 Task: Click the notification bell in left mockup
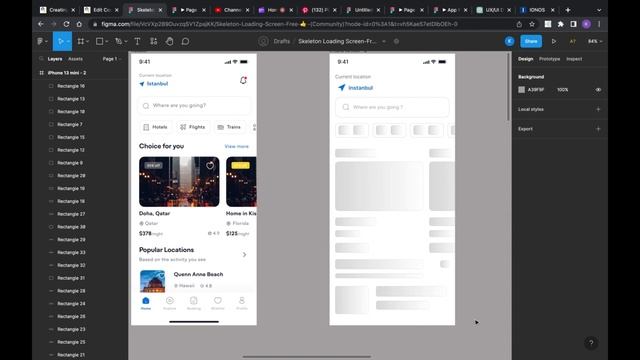(x=243, y=80)
